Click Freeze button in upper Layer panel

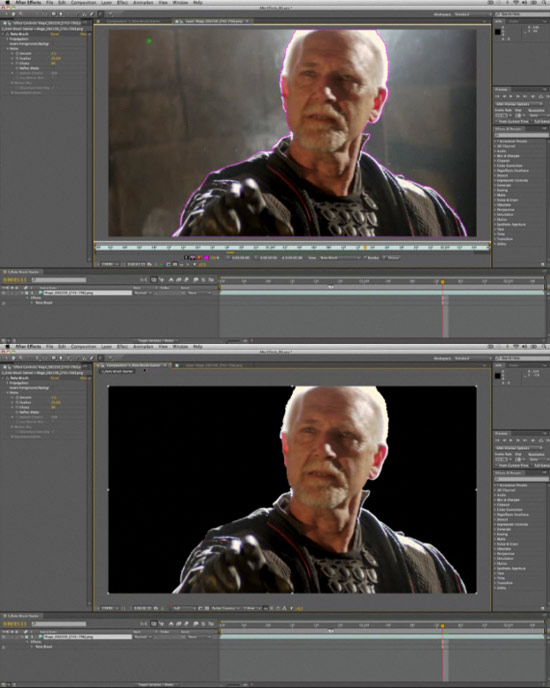click(392, 258)
